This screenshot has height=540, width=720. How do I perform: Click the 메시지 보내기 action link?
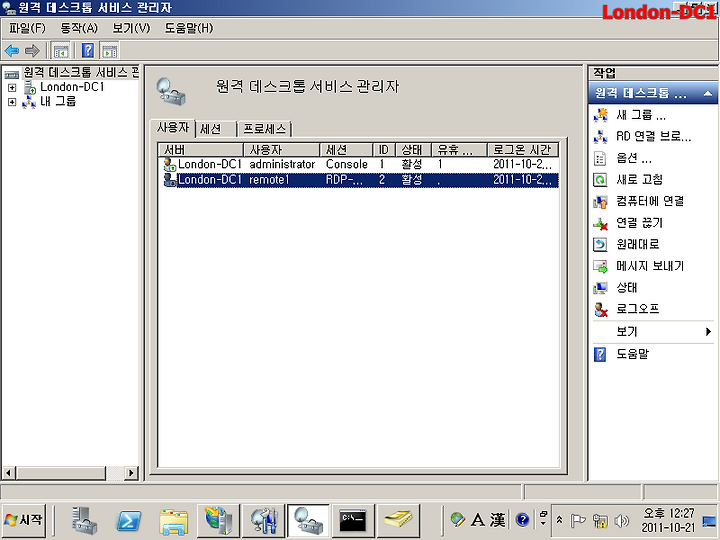coord(650,266)
